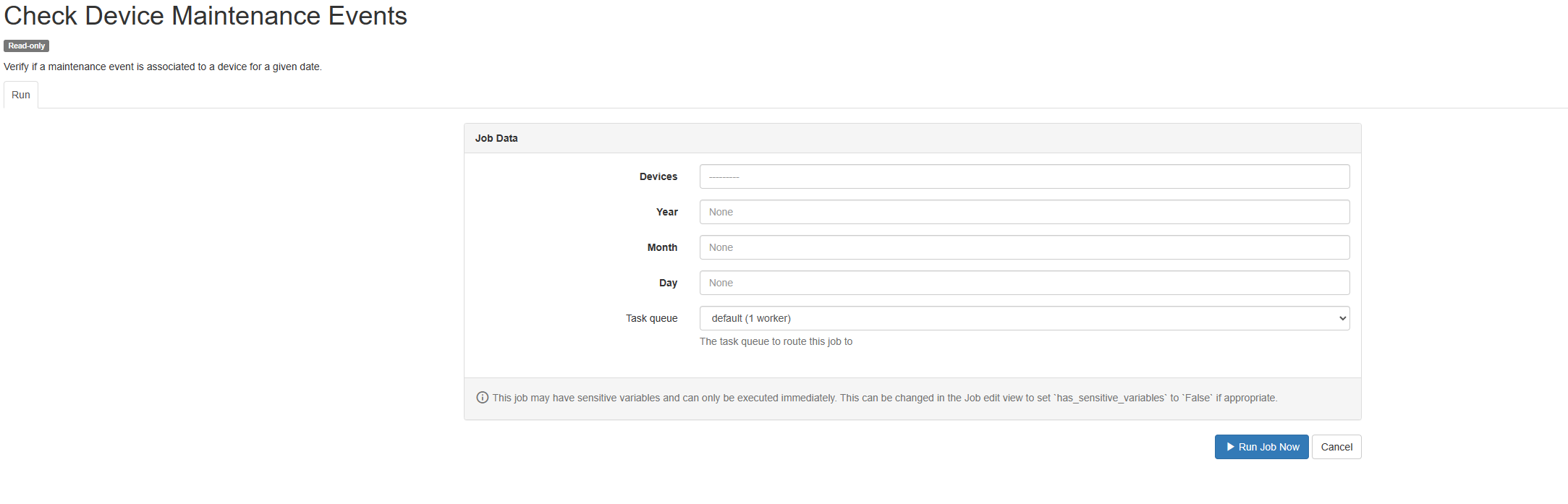Click the Cancel button
Screen dimensions: 1568x504
click(1336, 447)
